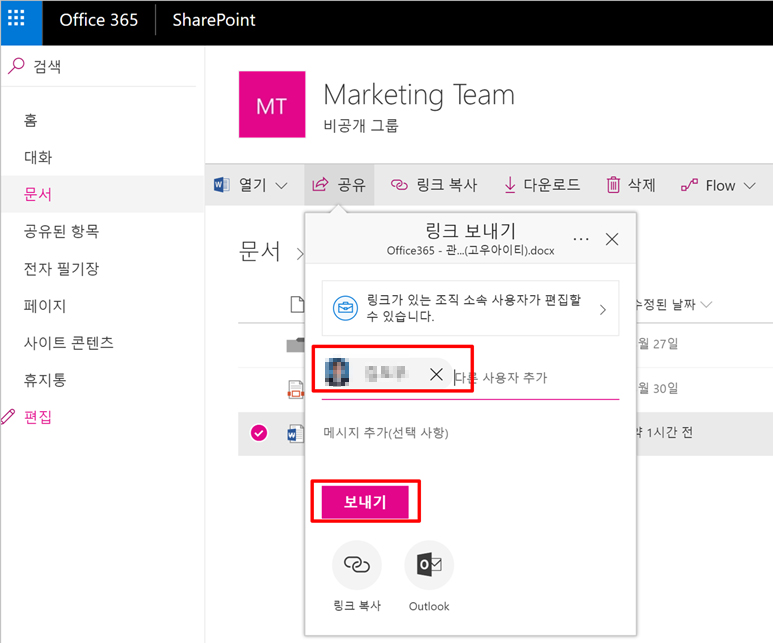Open 사이트 콘텐츠 navigation item

(x=69, y=342)
